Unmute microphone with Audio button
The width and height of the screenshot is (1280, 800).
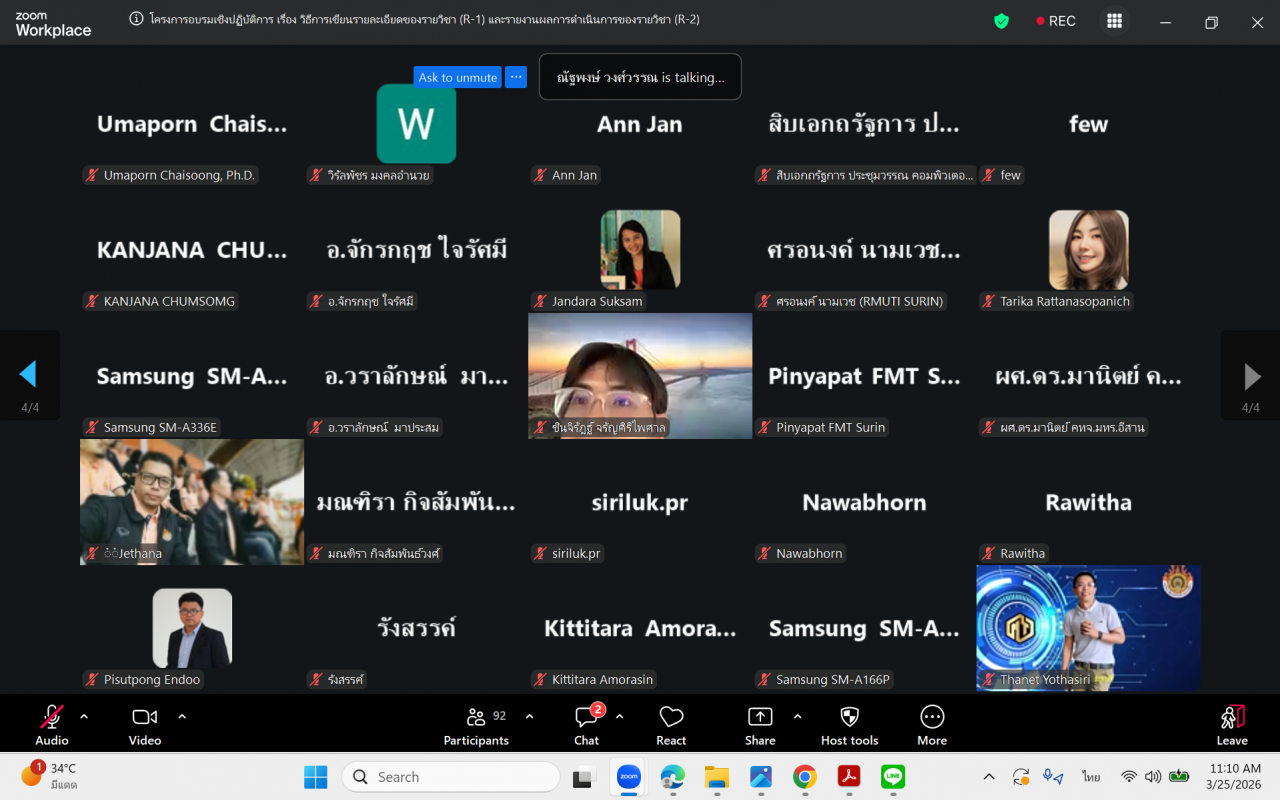pyautogui.click(x=52, y=724)
